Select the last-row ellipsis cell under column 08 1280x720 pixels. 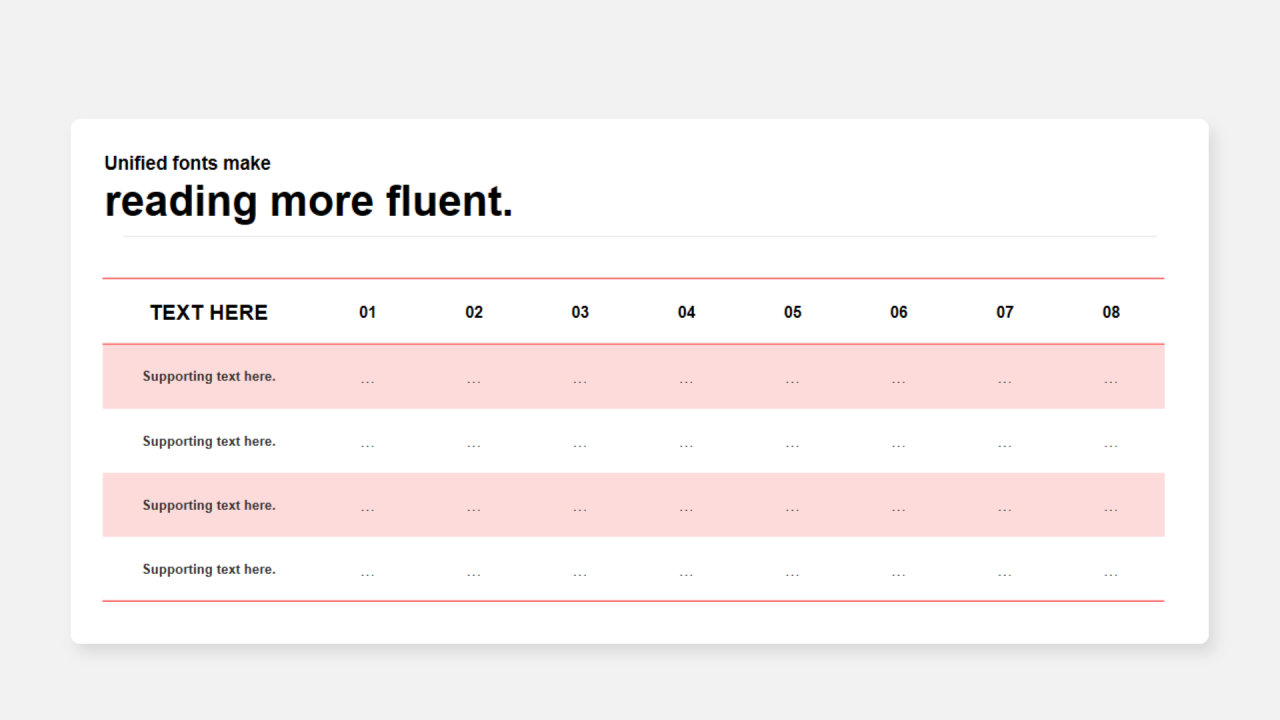point(1111,574)
